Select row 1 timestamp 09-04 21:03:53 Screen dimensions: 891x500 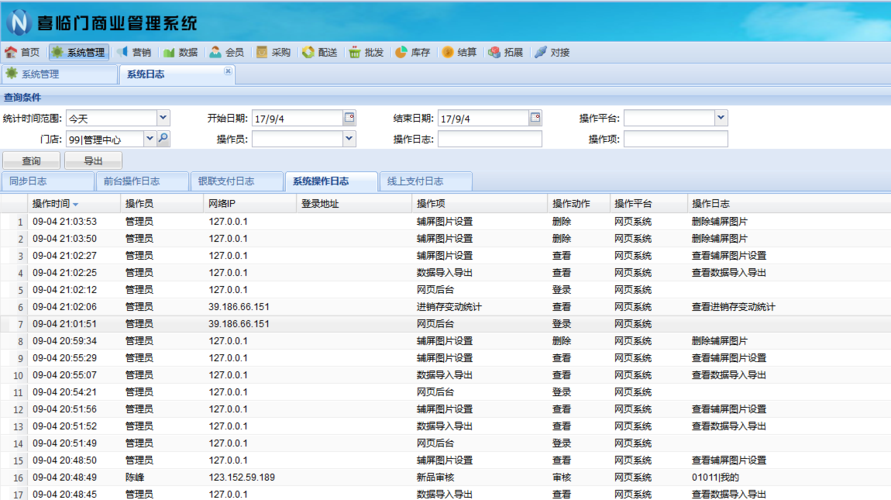click(x=64, y=222)
